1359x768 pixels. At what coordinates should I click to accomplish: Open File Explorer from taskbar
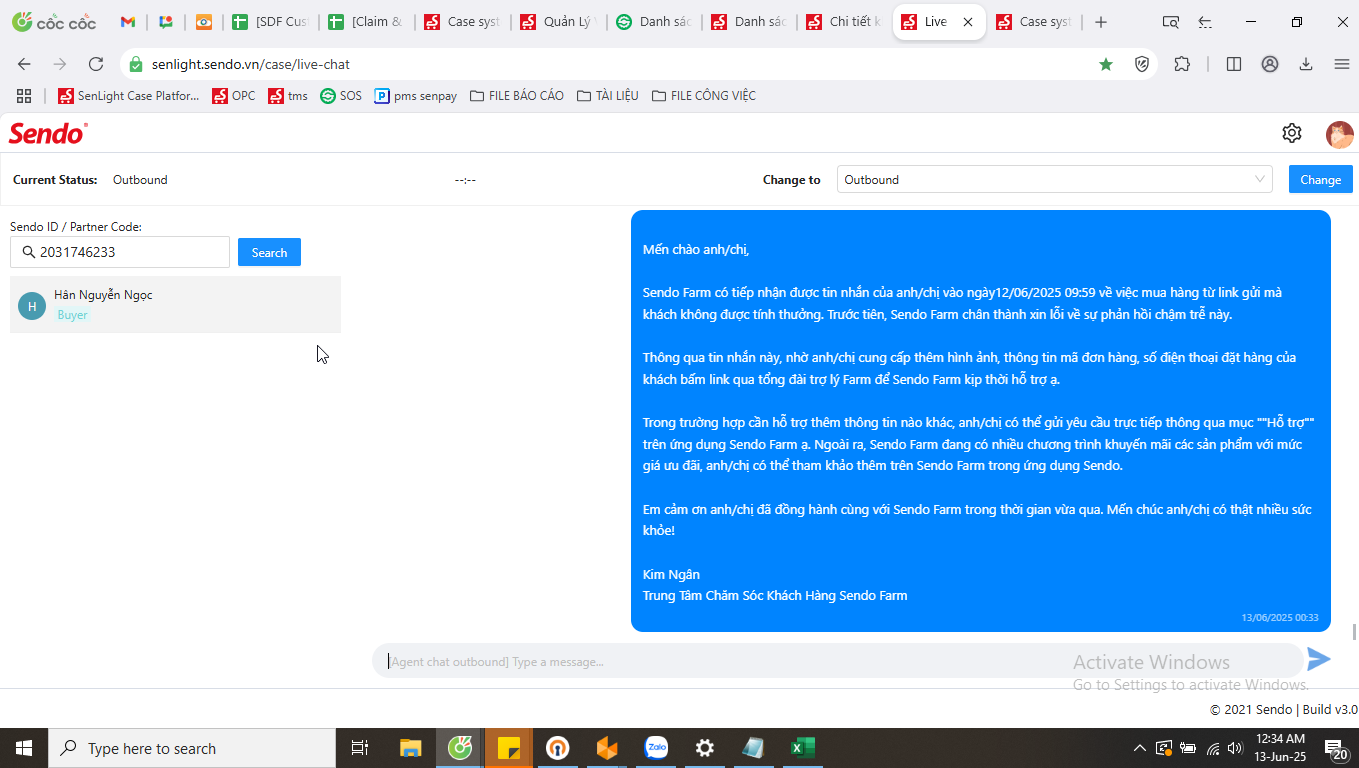pos(411,748)
